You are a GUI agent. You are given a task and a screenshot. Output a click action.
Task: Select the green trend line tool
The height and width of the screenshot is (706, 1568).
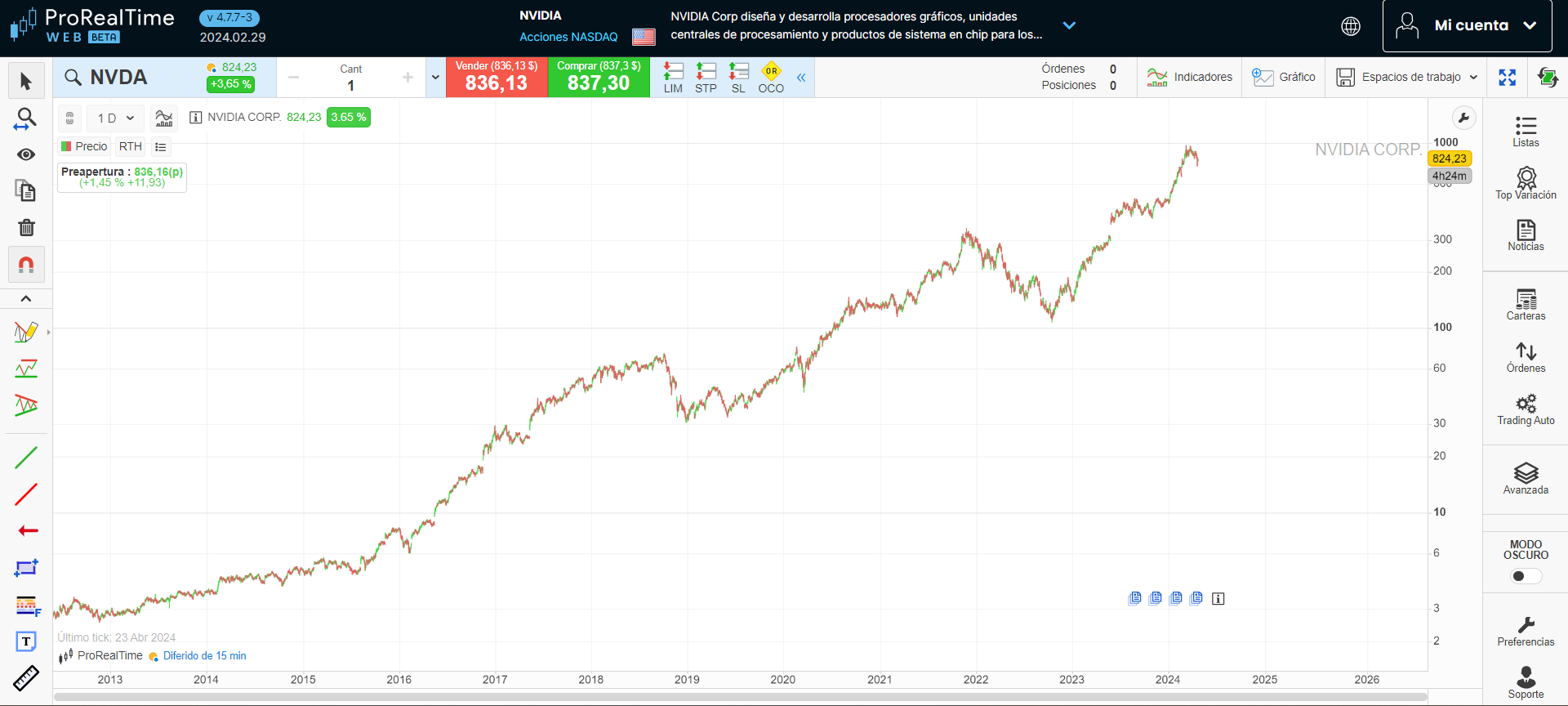point(26,369)
